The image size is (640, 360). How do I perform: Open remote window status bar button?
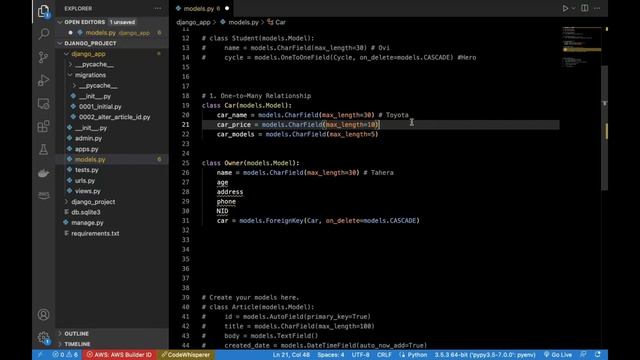(40, 355)
